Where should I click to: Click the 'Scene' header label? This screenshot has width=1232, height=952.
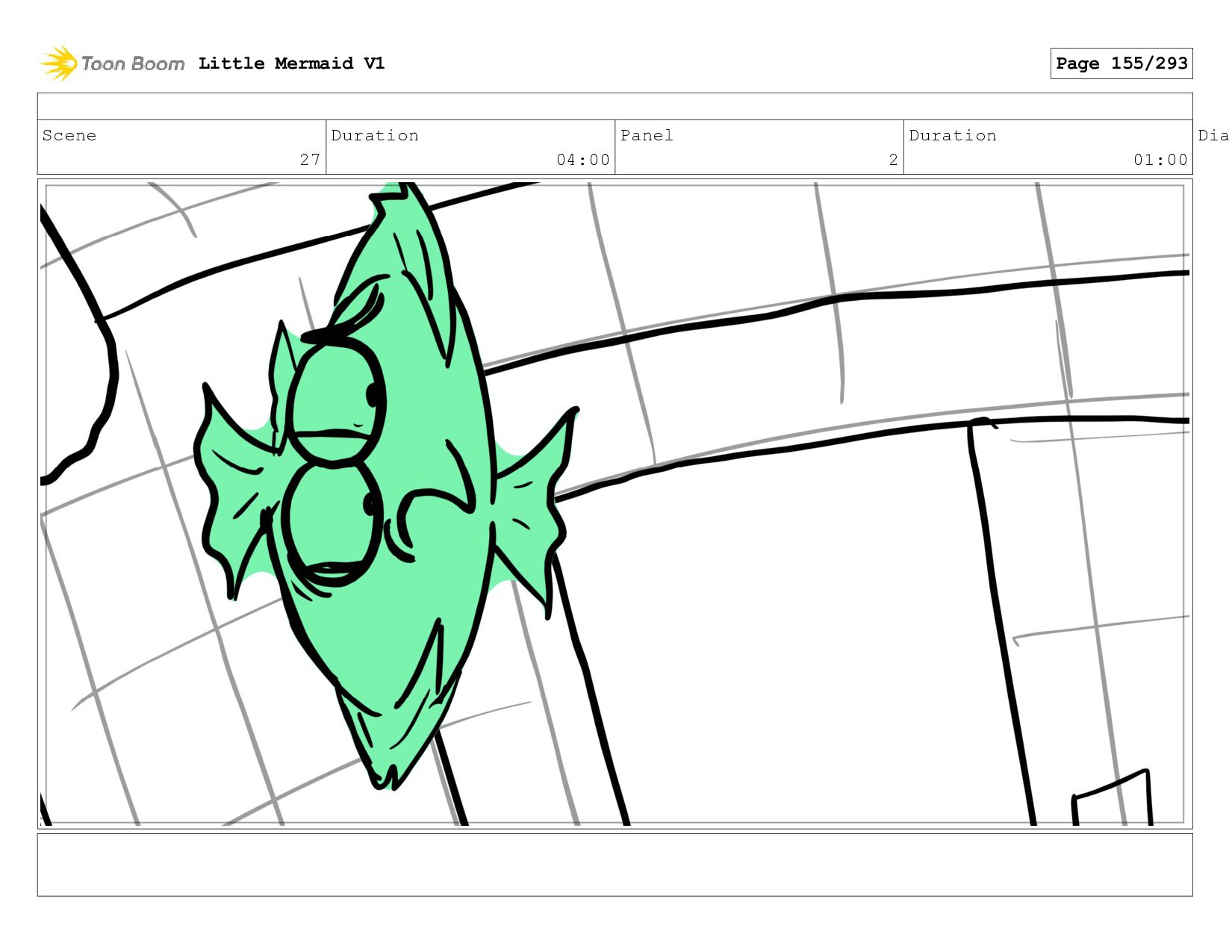(69, 135)
